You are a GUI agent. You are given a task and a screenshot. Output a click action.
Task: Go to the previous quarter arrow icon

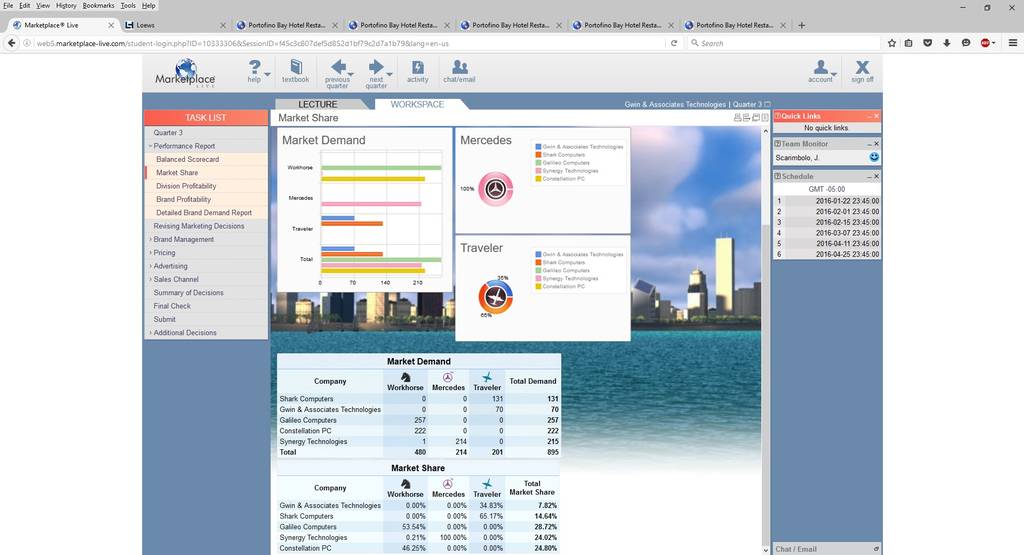338,67
